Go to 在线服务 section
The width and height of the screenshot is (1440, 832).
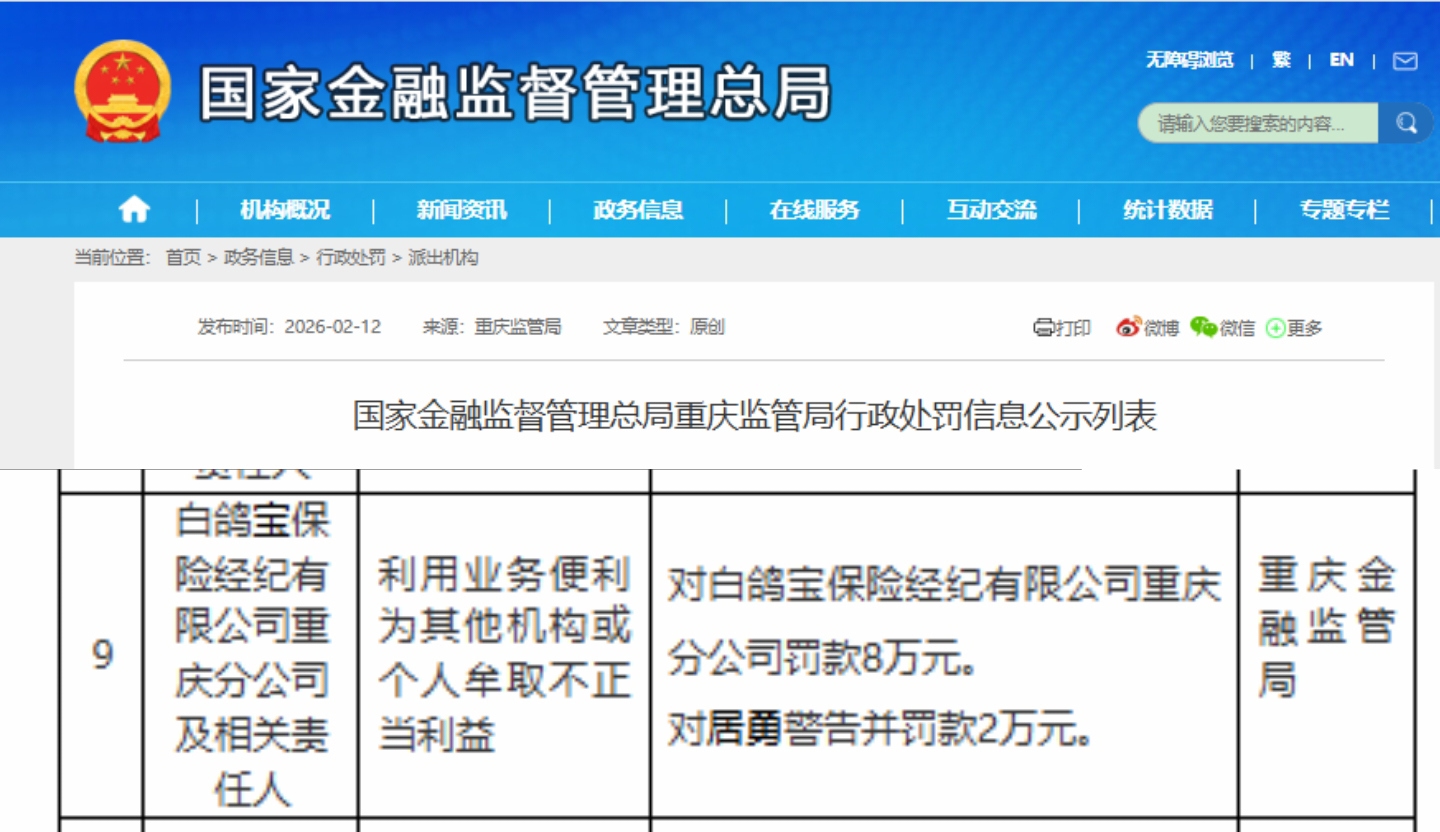click(x=814, y=210)
